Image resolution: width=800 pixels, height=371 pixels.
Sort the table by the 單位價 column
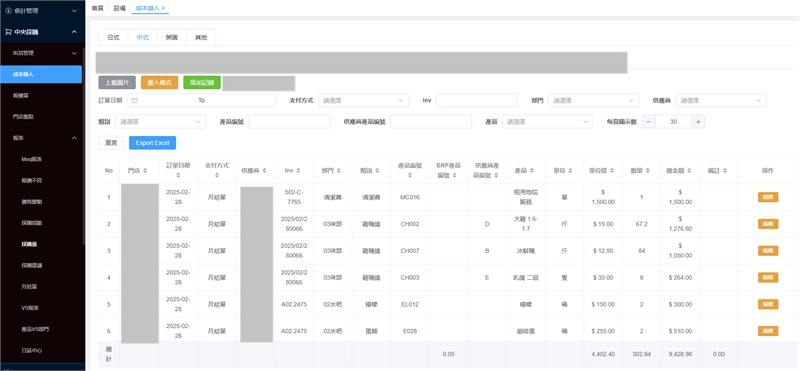[x=612, y=170]
